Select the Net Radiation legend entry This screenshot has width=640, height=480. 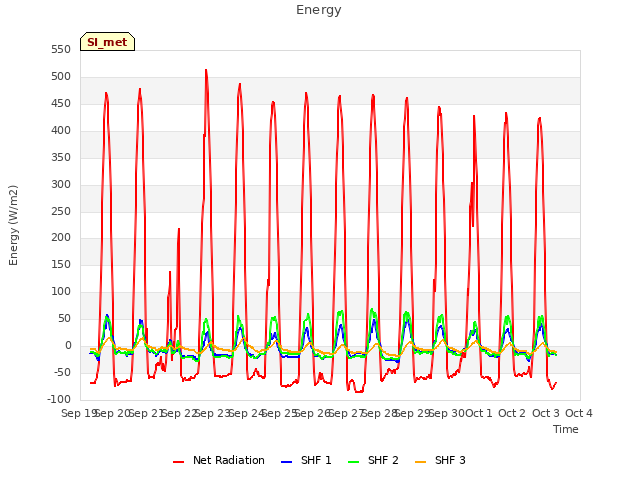(219, 460)
